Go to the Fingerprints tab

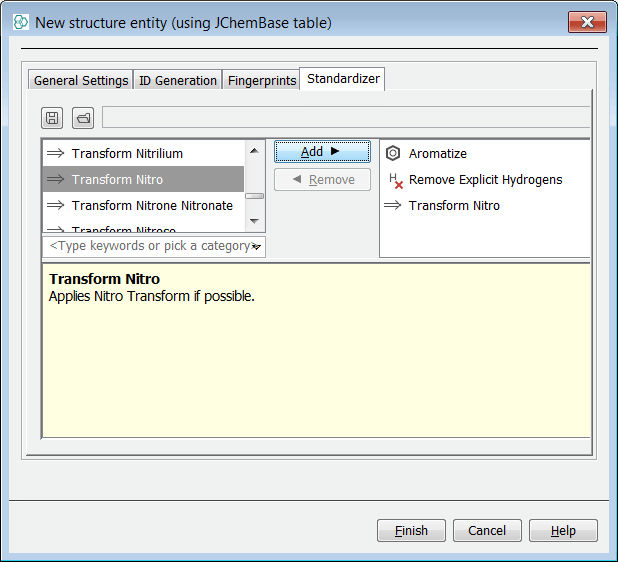(x=262, y=81)
